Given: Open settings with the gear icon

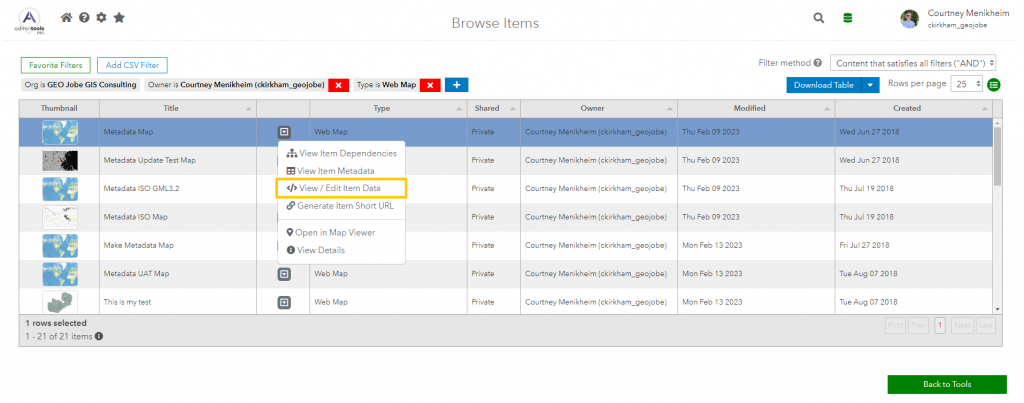Looking at the screenshot, I should [101, 18].
